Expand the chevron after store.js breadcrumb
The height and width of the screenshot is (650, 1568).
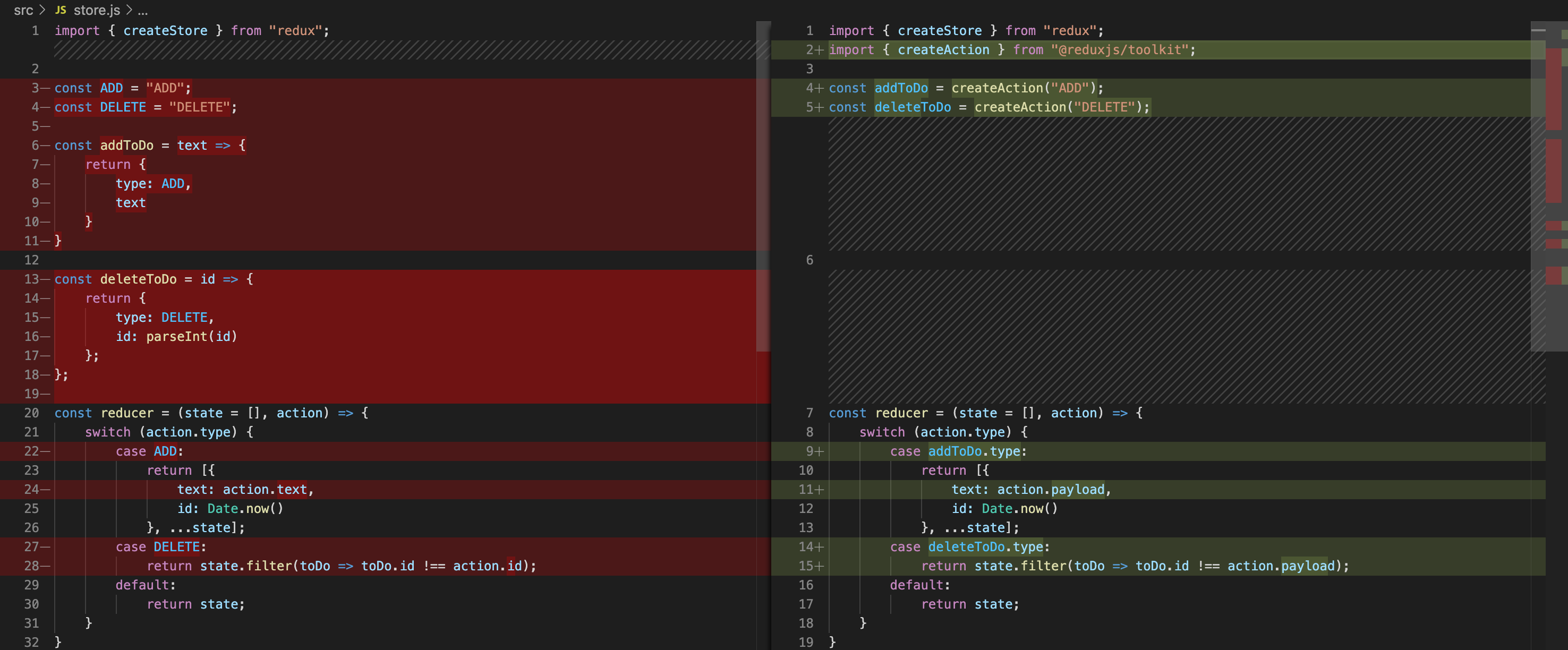click(129, 10)
